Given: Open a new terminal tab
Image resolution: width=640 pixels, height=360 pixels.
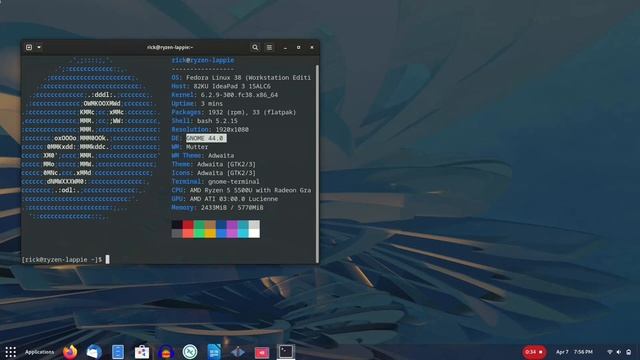Looking at the screenshot, I should (29, 47).
